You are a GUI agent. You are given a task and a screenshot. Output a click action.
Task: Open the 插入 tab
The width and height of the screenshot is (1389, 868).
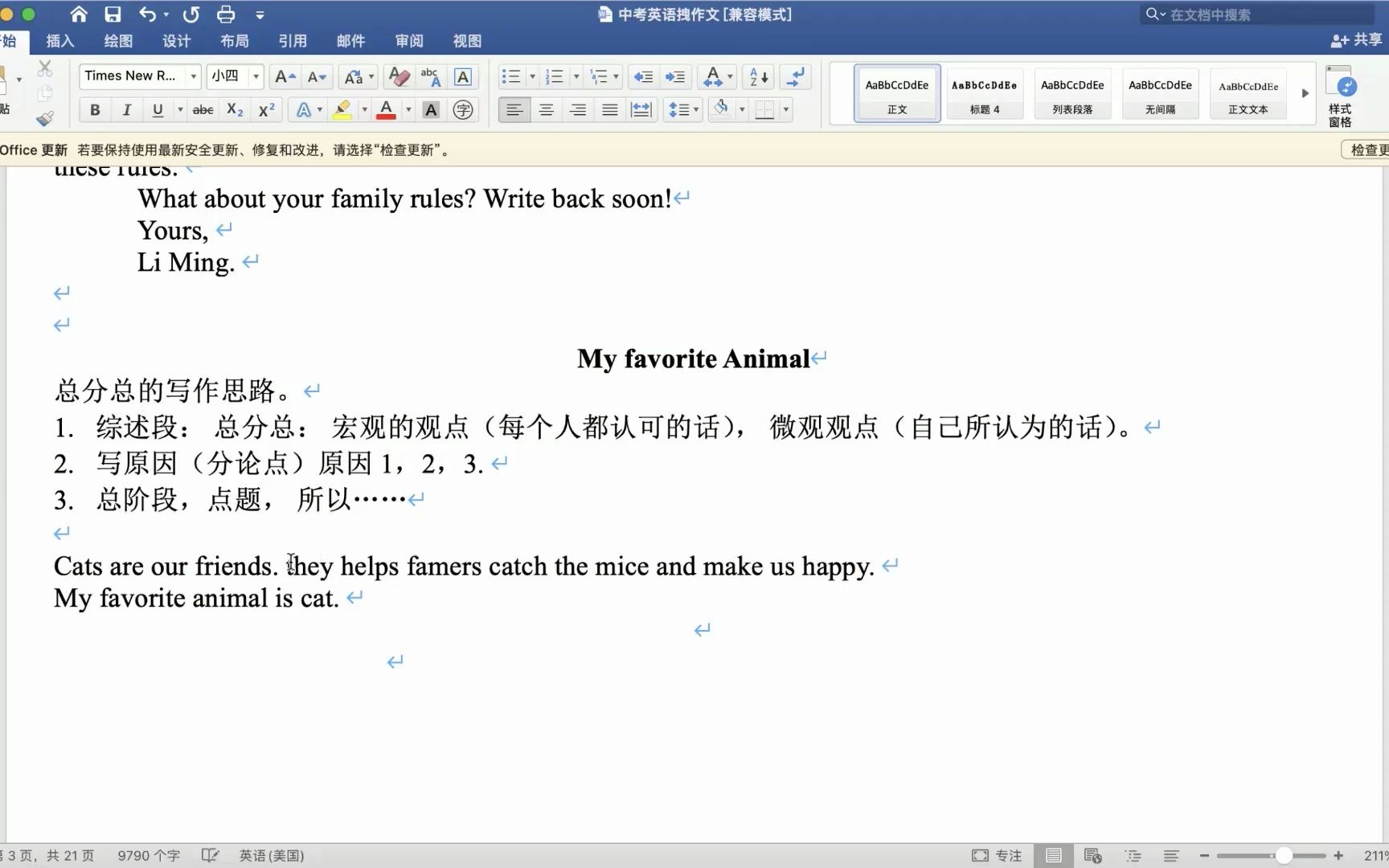[x=60, y=40]
